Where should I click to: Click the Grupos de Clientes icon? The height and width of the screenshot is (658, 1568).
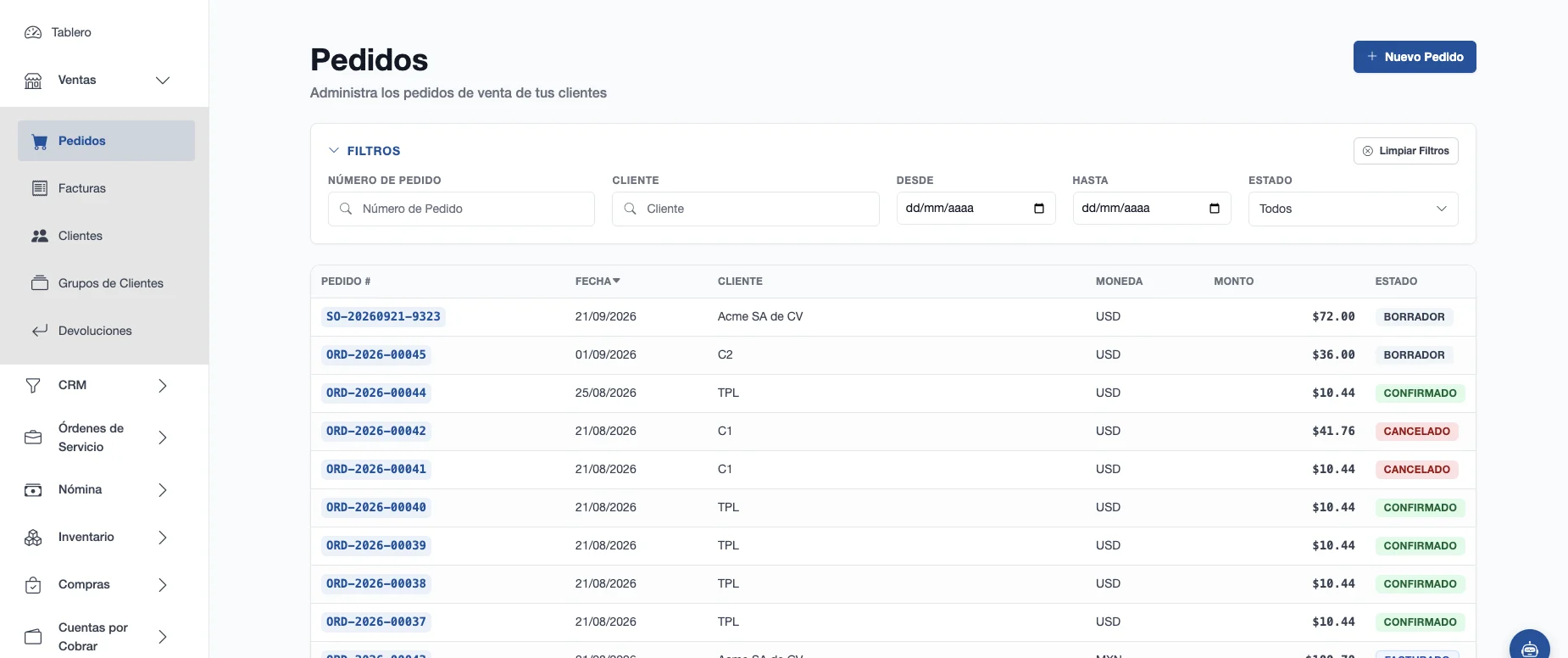coord(40,283)
